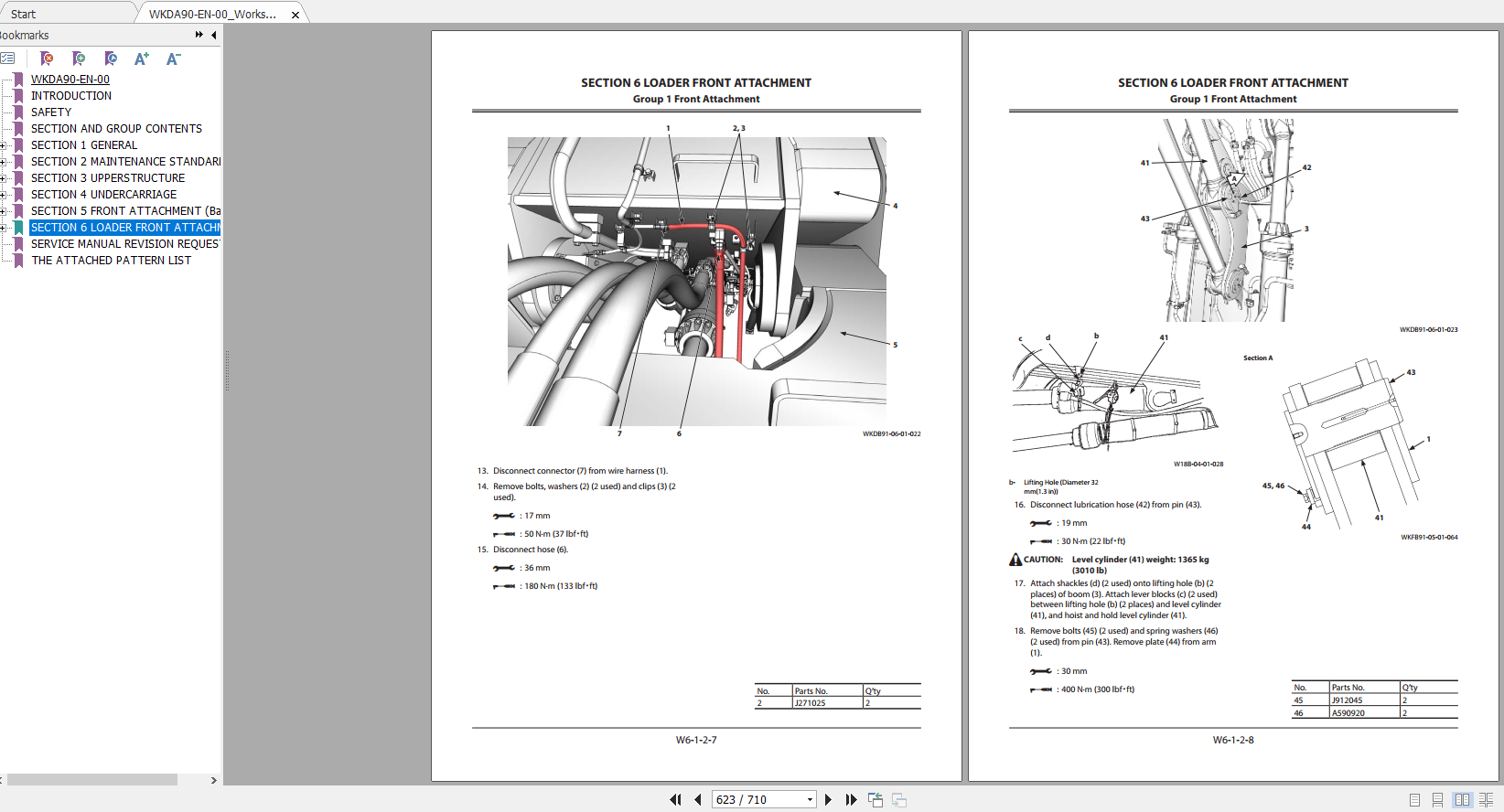
Task: Click step 15 Disconnect hose (6) text
Action: 531,550
